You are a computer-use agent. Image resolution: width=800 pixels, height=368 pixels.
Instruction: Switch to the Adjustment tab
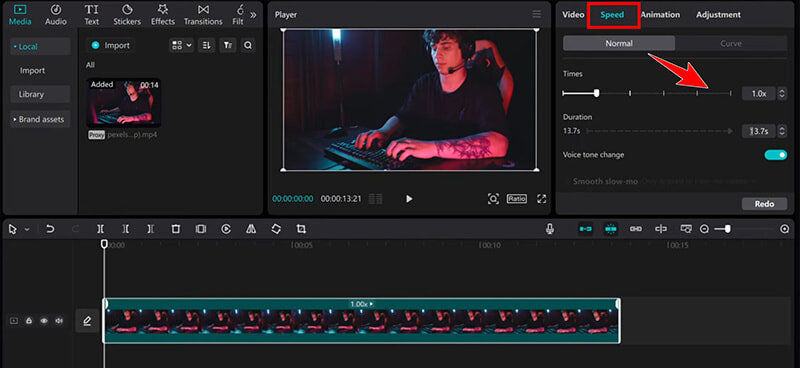tap(718, 15)
